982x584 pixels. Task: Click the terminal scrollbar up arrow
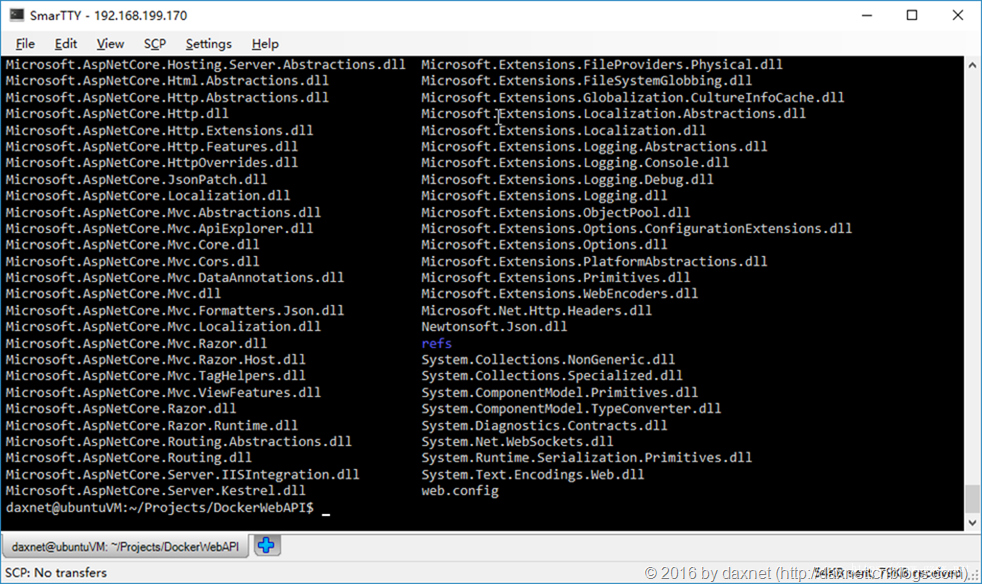[x=972, y=65]
